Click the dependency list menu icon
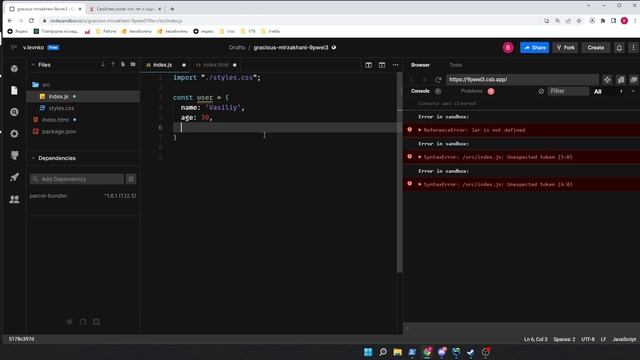The image size is (640, 360). 131,179
